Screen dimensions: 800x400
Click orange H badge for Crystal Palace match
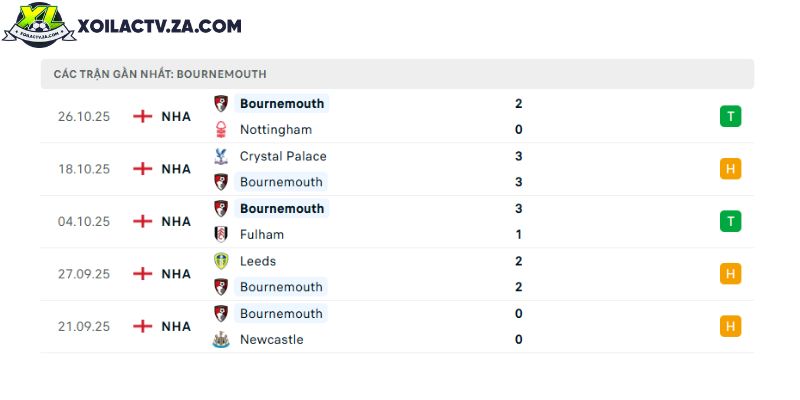coord(731,169)
